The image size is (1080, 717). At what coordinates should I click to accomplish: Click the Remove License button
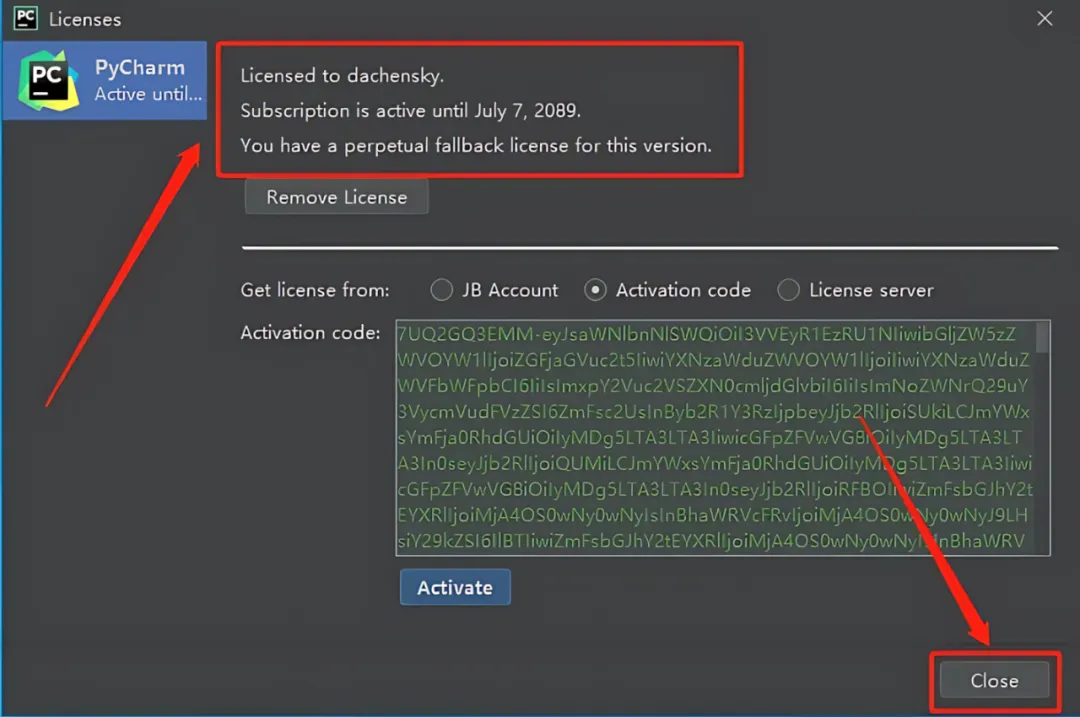click(x=336, y=197)
